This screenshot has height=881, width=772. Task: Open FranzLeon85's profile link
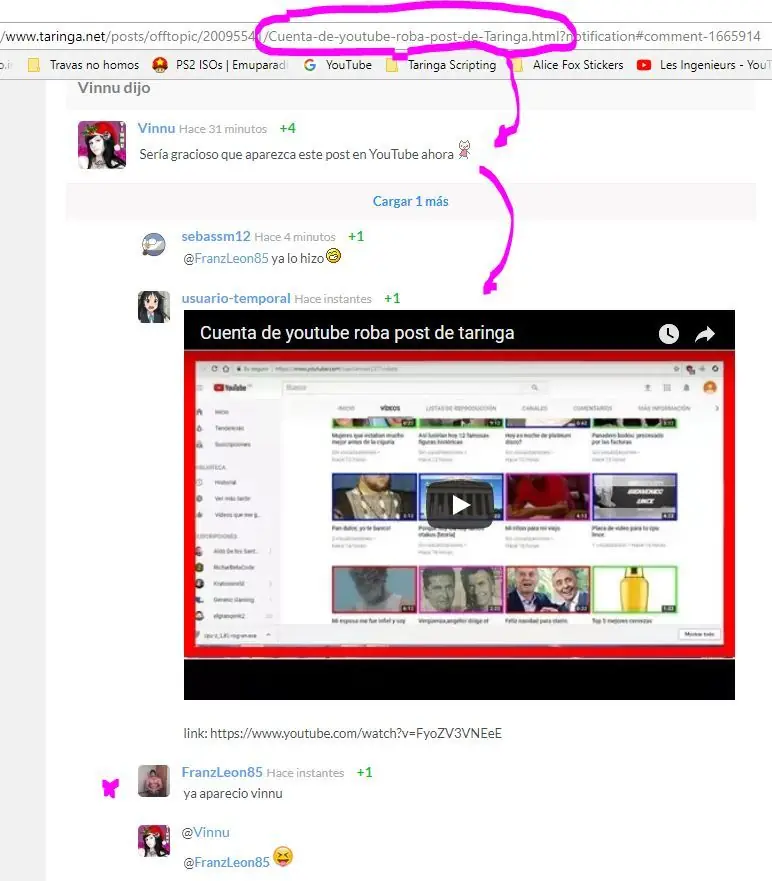tap(222, 773)
